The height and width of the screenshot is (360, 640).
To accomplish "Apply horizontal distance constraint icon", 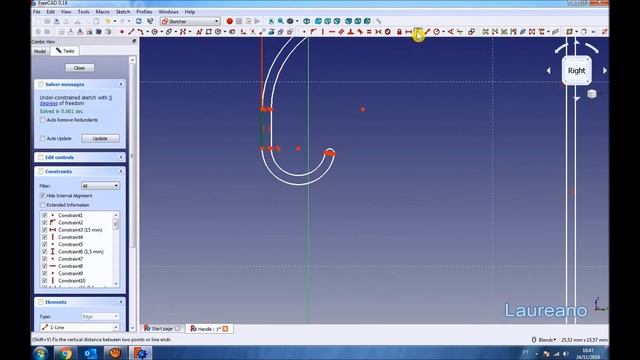I will point(409,31).
